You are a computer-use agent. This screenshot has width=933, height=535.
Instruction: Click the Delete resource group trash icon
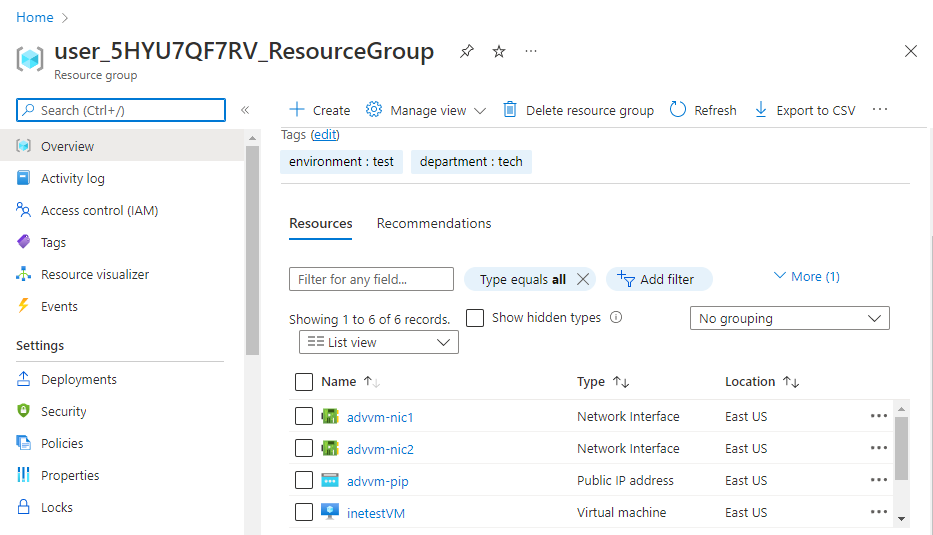point(510,110)
